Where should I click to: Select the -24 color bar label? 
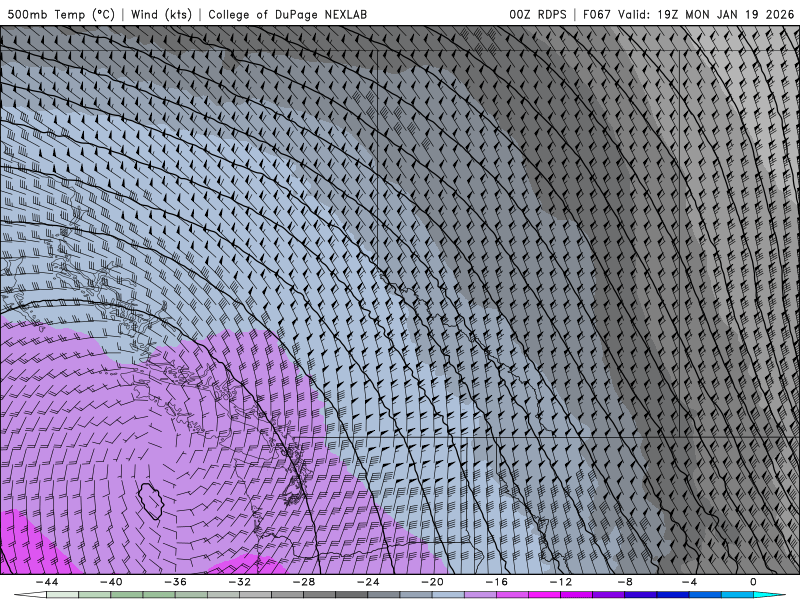[368, 582]
